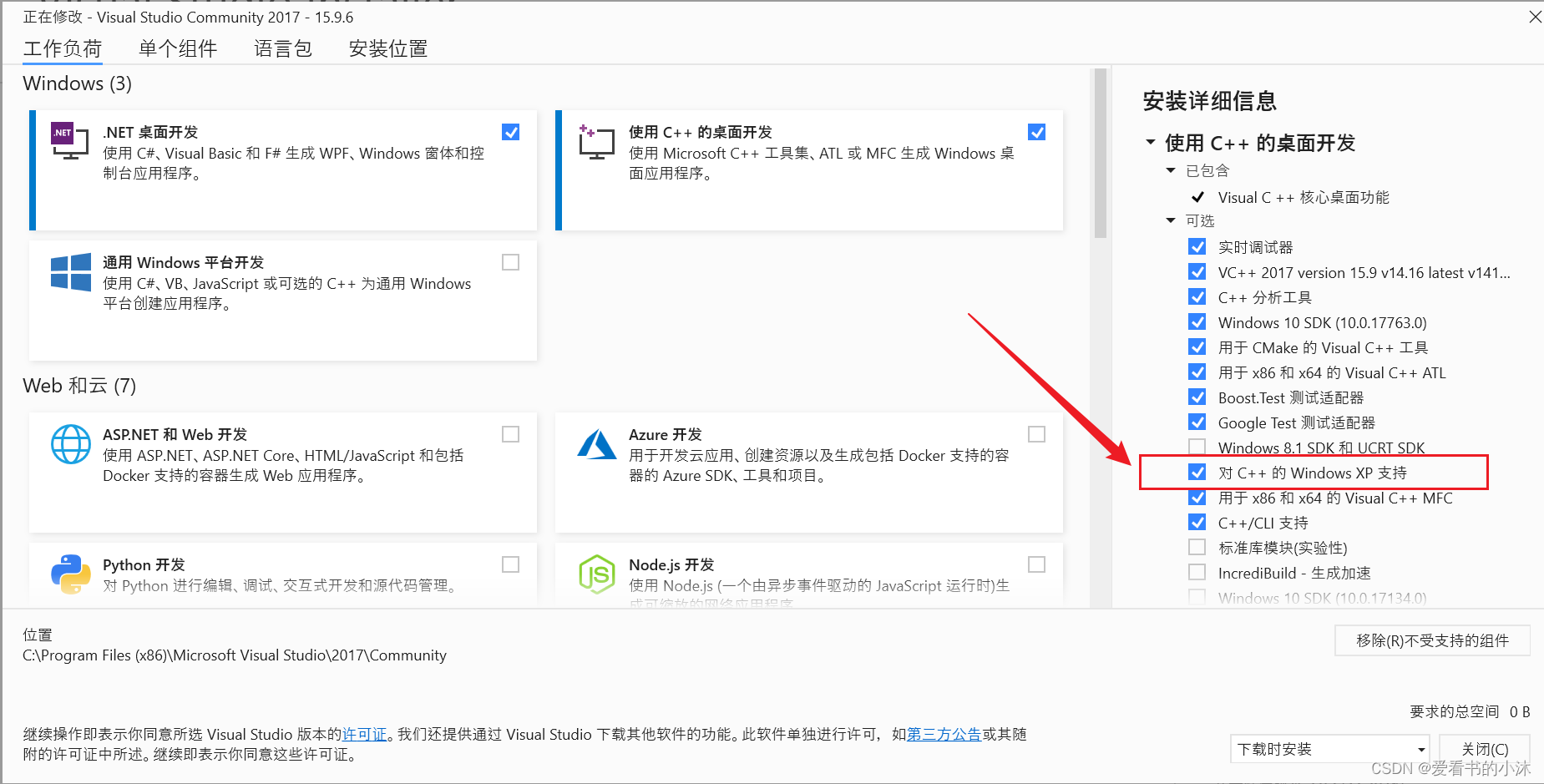Switch to the 单个组件 tab
The height and width of the screenshot is (784, 1544).
[x=178, y=48]
